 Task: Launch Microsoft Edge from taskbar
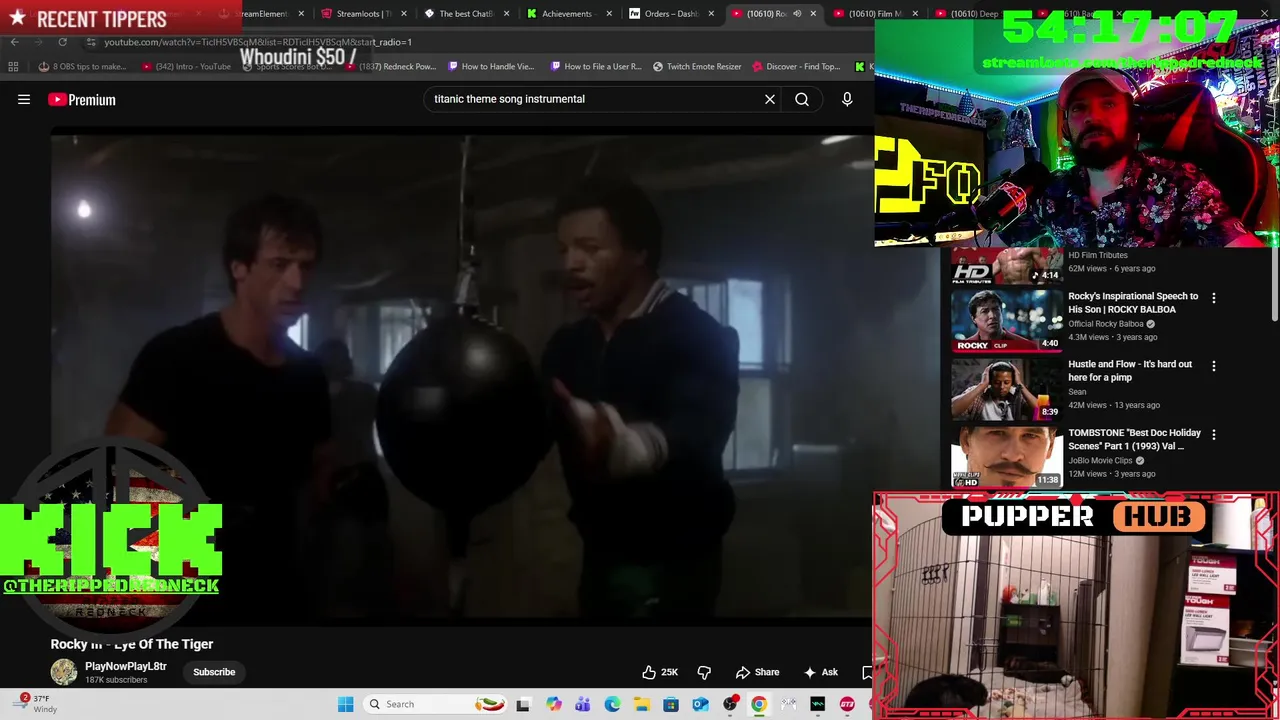tap(612, 704)
